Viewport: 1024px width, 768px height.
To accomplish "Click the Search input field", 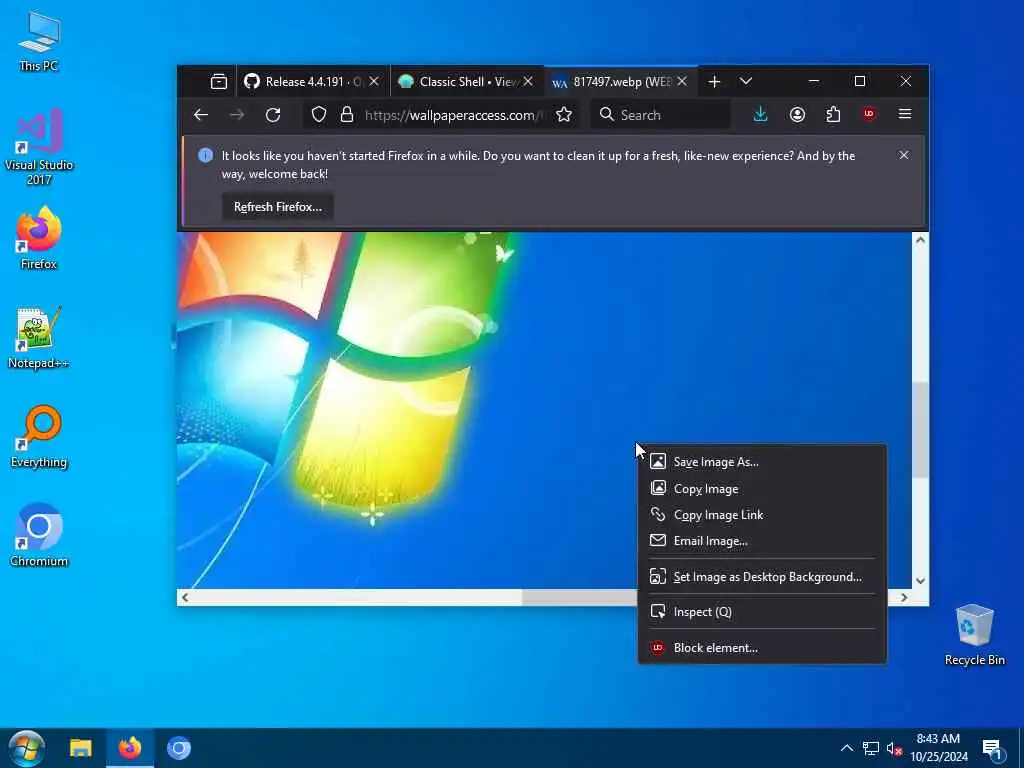I will coord(661,115).
